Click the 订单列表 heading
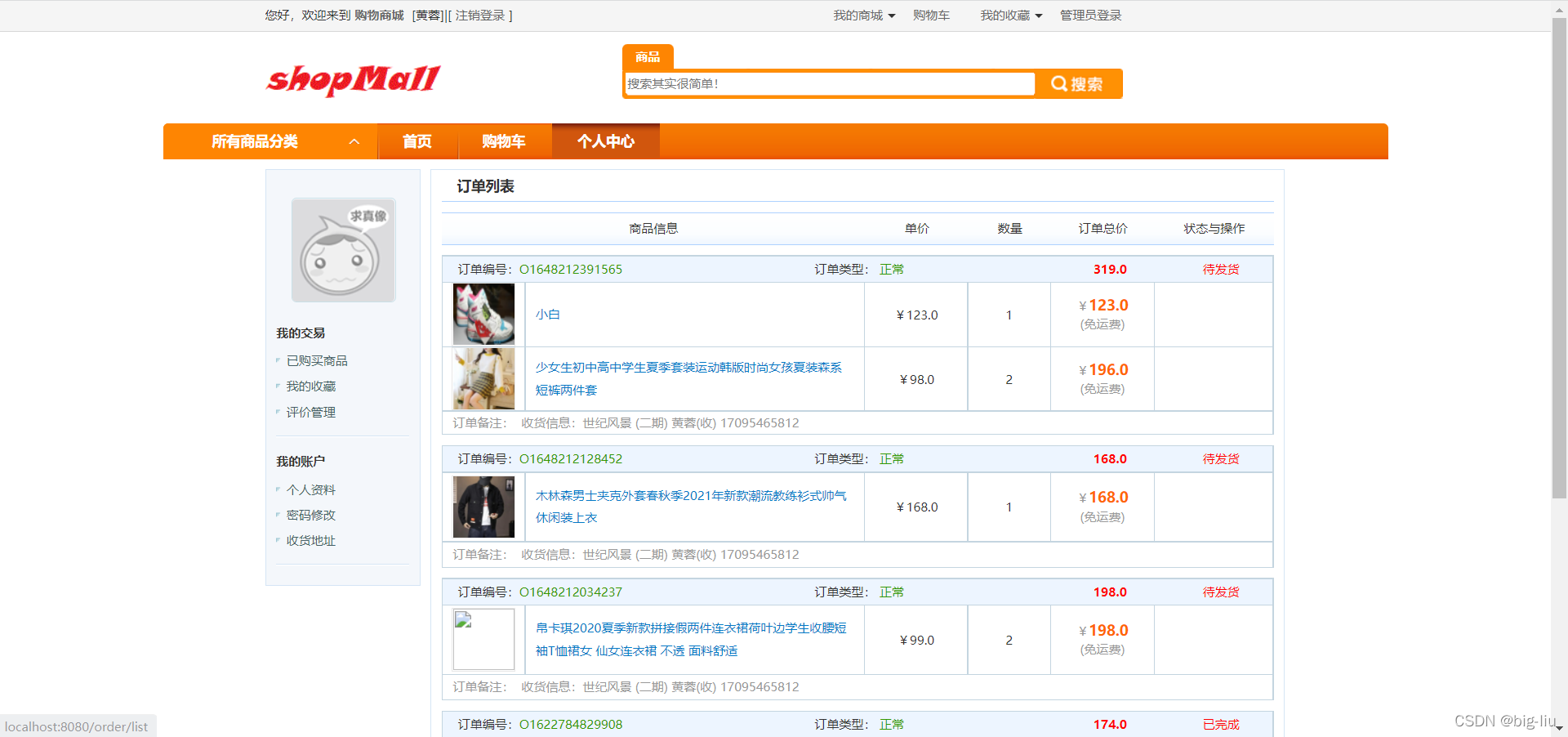This screenshot has height=737, width=1568. (485, 186)
